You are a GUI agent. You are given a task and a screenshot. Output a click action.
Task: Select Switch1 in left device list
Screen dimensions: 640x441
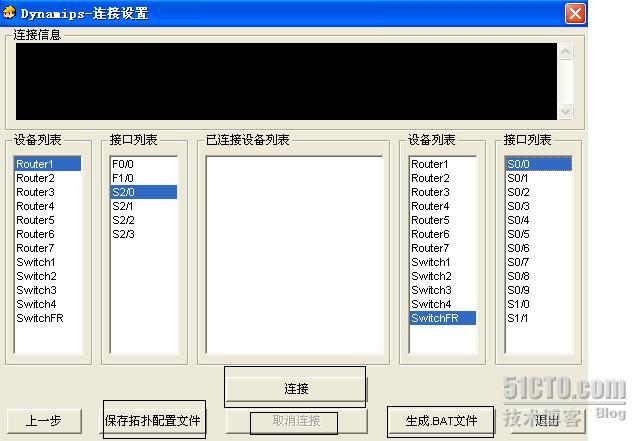pyautogui.click(x=47, y=262)
